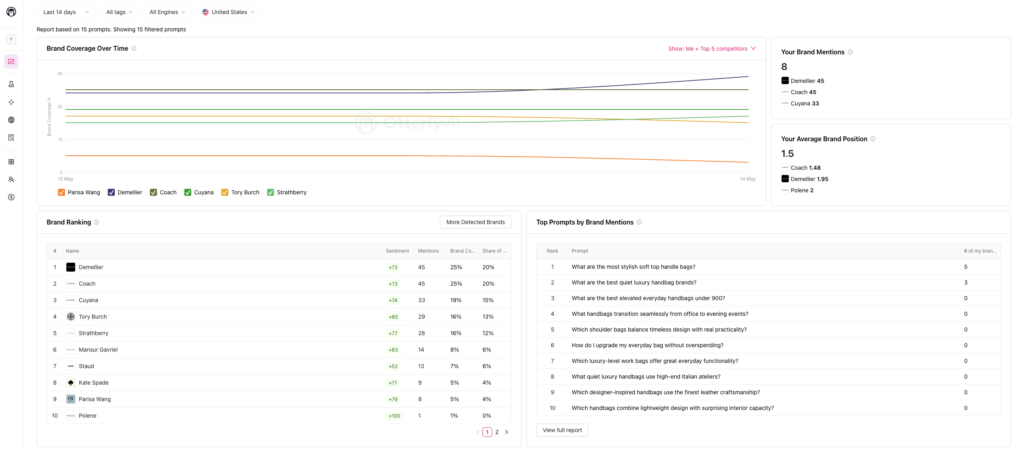The image size is (1024, 451).
Task: Uncheck Parisa Wang in chart legend
Action: [61, 193]
